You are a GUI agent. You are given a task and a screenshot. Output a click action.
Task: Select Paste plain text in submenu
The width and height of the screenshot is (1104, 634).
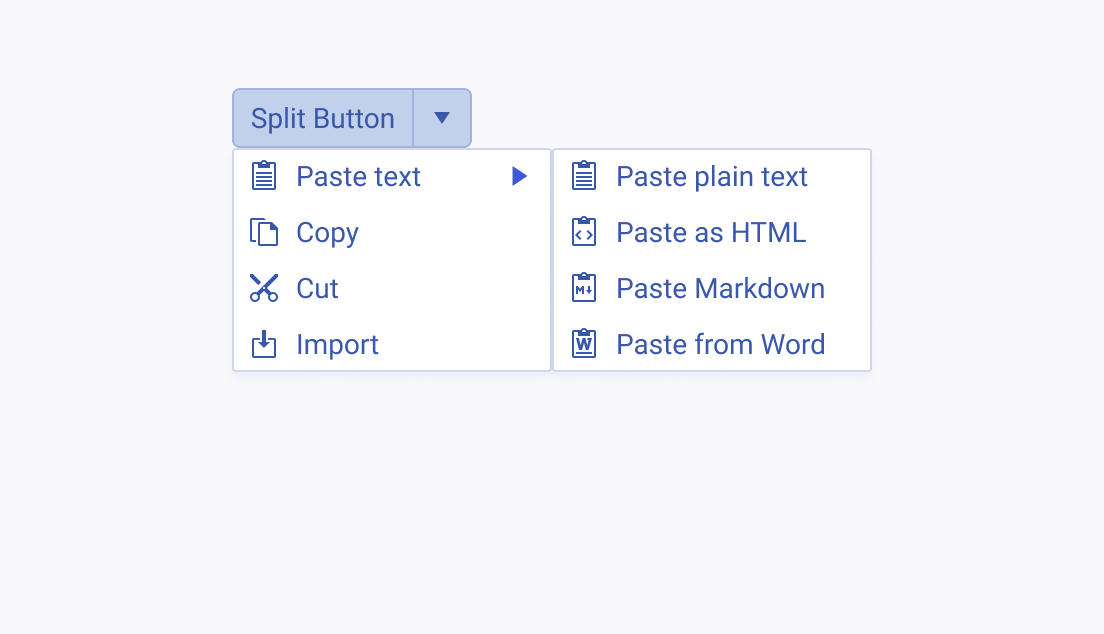[x=712, y=176]
